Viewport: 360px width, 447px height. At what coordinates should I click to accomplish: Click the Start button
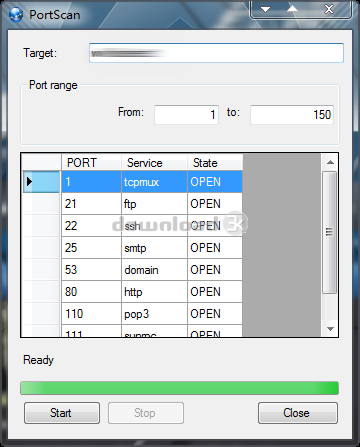click(x=62, y=413)
